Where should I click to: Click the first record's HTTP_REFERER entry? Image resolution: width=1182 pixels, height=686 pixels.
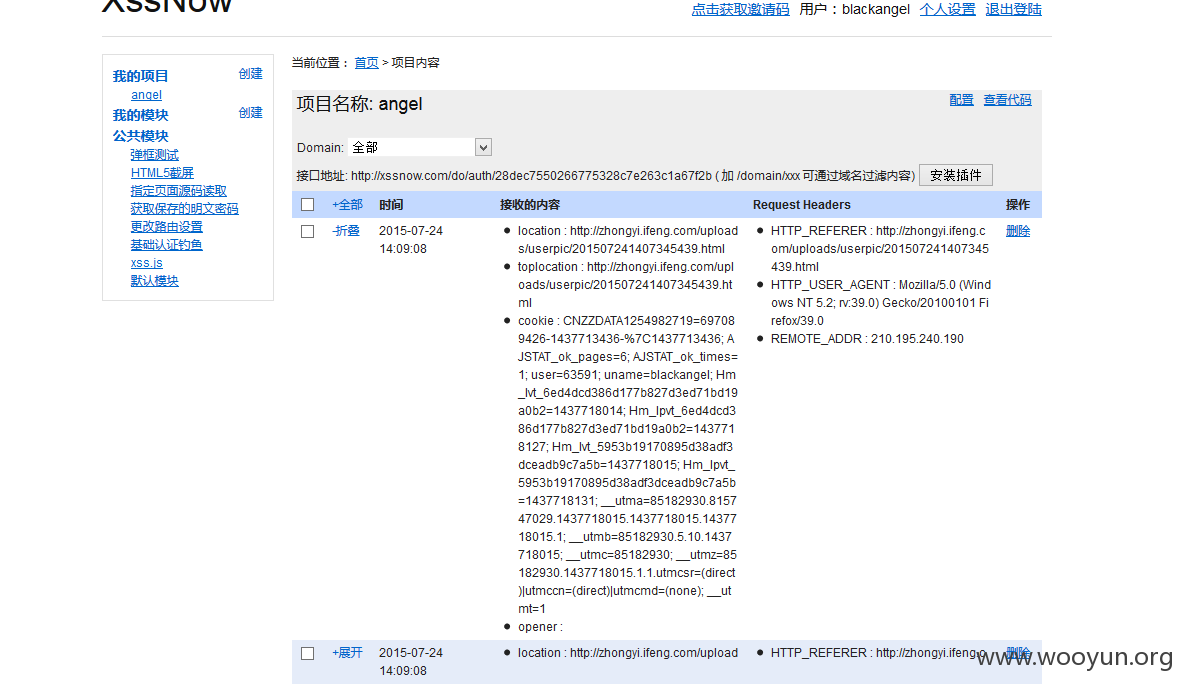point(880,249)
